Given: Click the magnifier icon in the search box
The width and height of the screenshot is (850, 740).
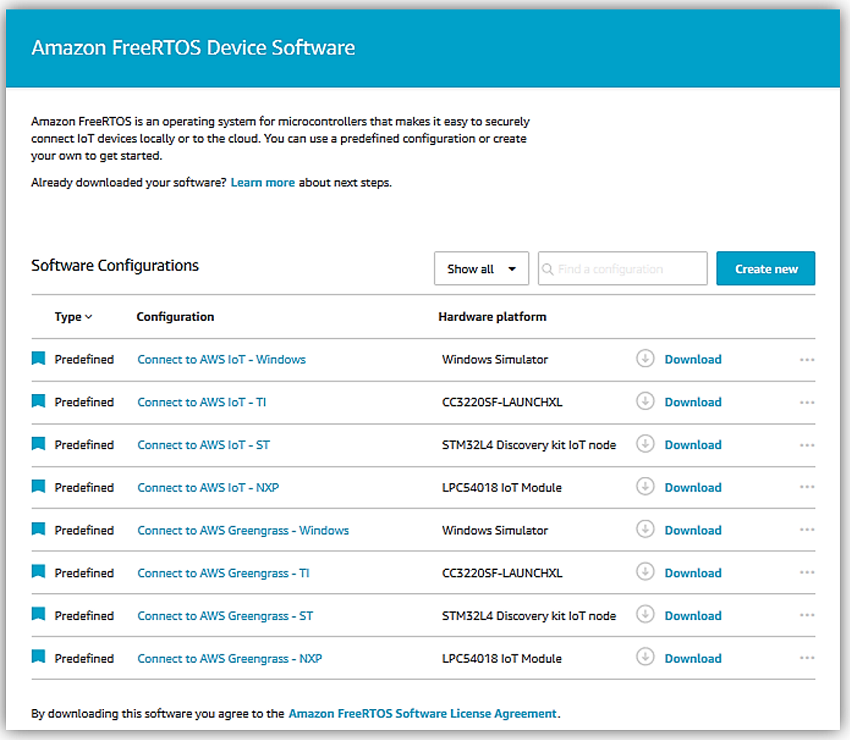Looking at the screenshot, I should pos(548,269).
